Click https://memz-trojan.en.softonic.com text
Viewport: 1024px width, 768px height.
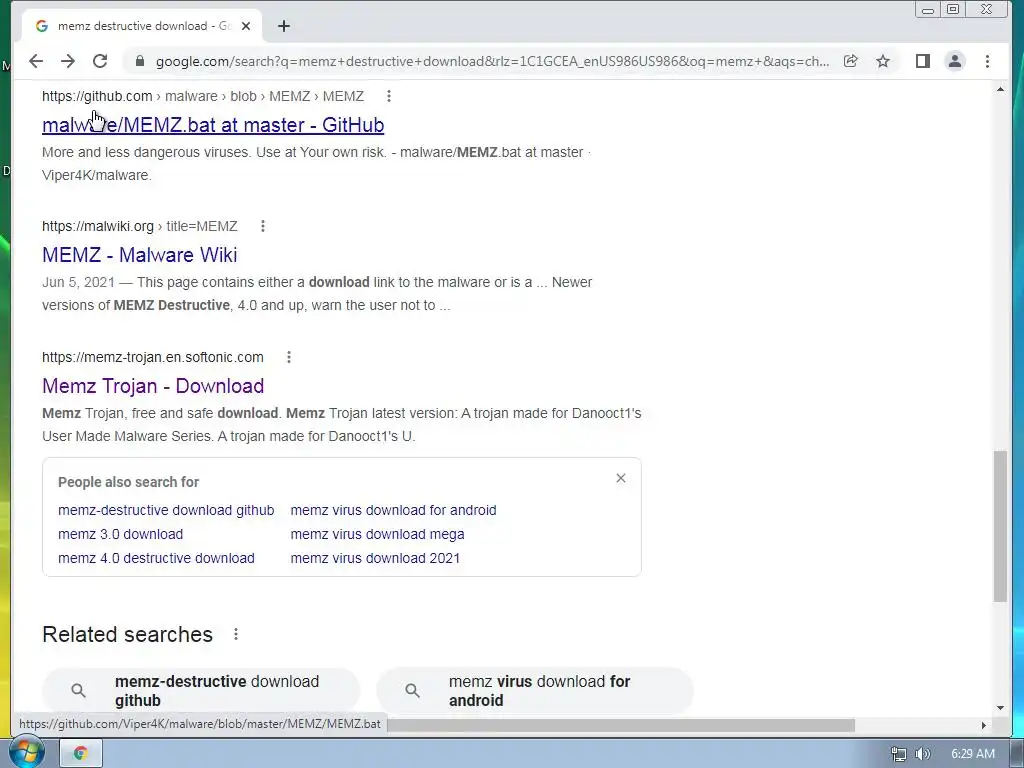[x=153, y=357]
